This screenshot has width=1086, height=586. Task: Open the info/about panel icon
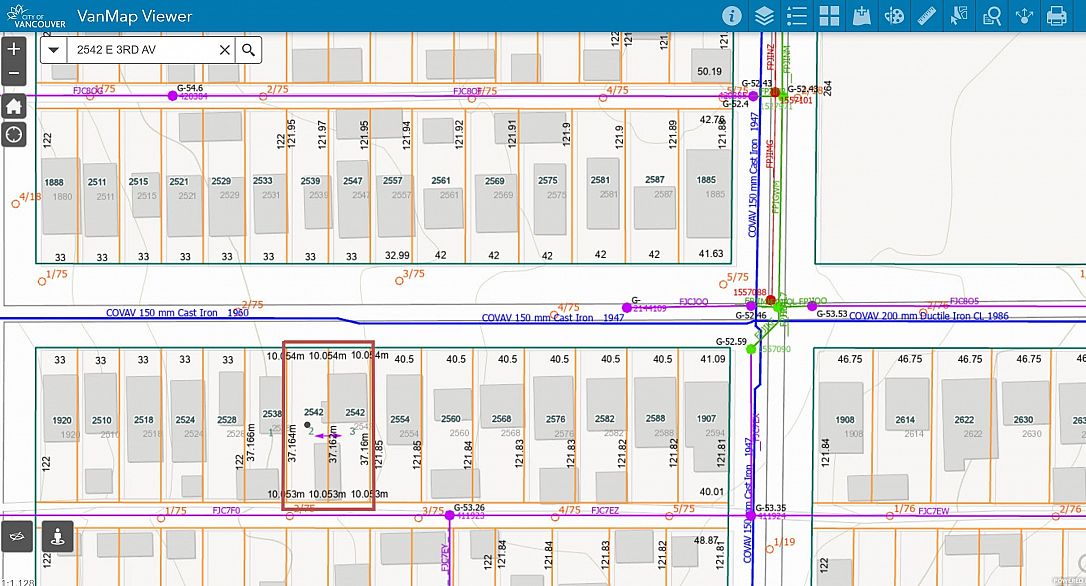pyautogui.click(x=732, y=16)
